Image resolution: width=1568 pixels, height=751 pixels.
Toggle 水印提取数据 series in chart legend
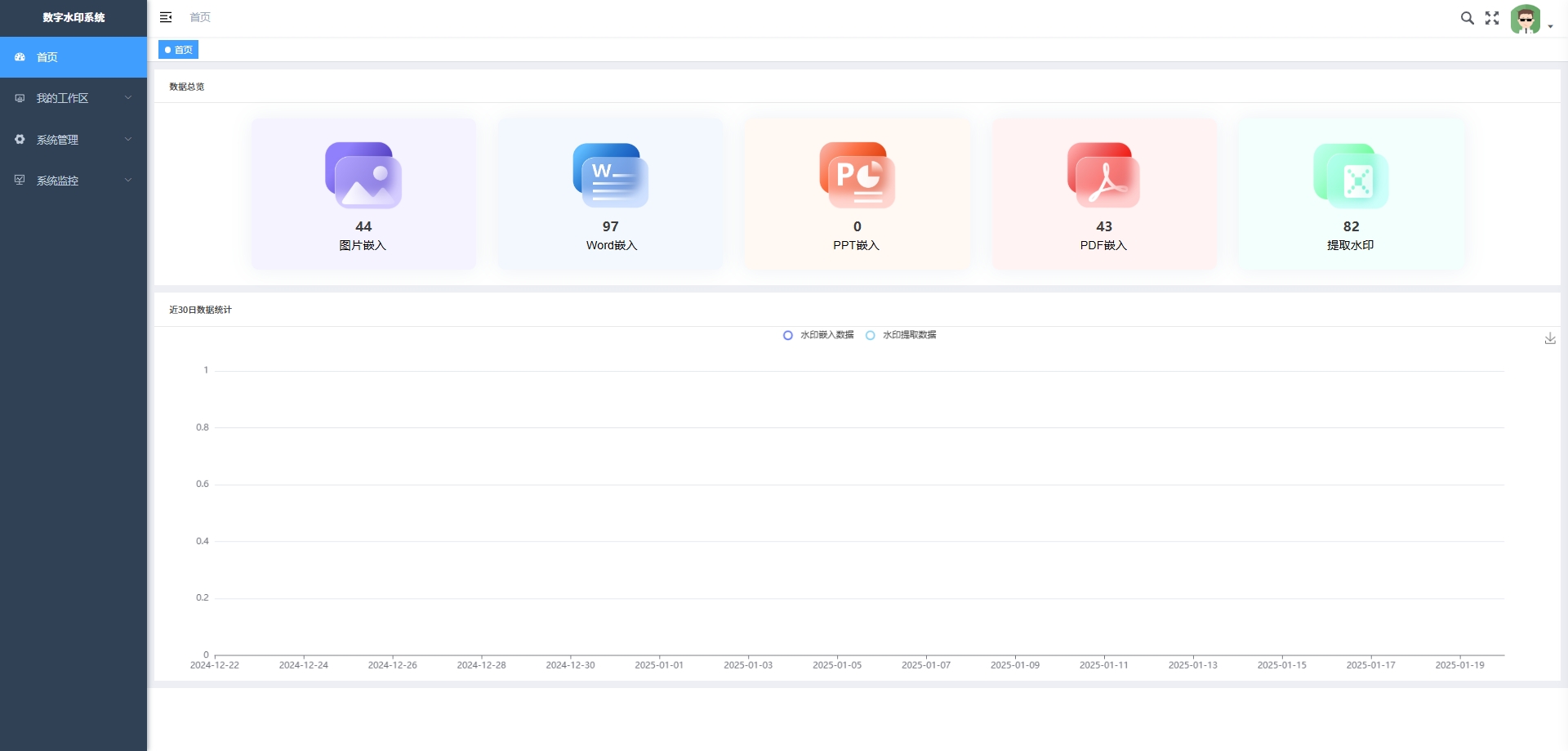click(x=902, y=335)
